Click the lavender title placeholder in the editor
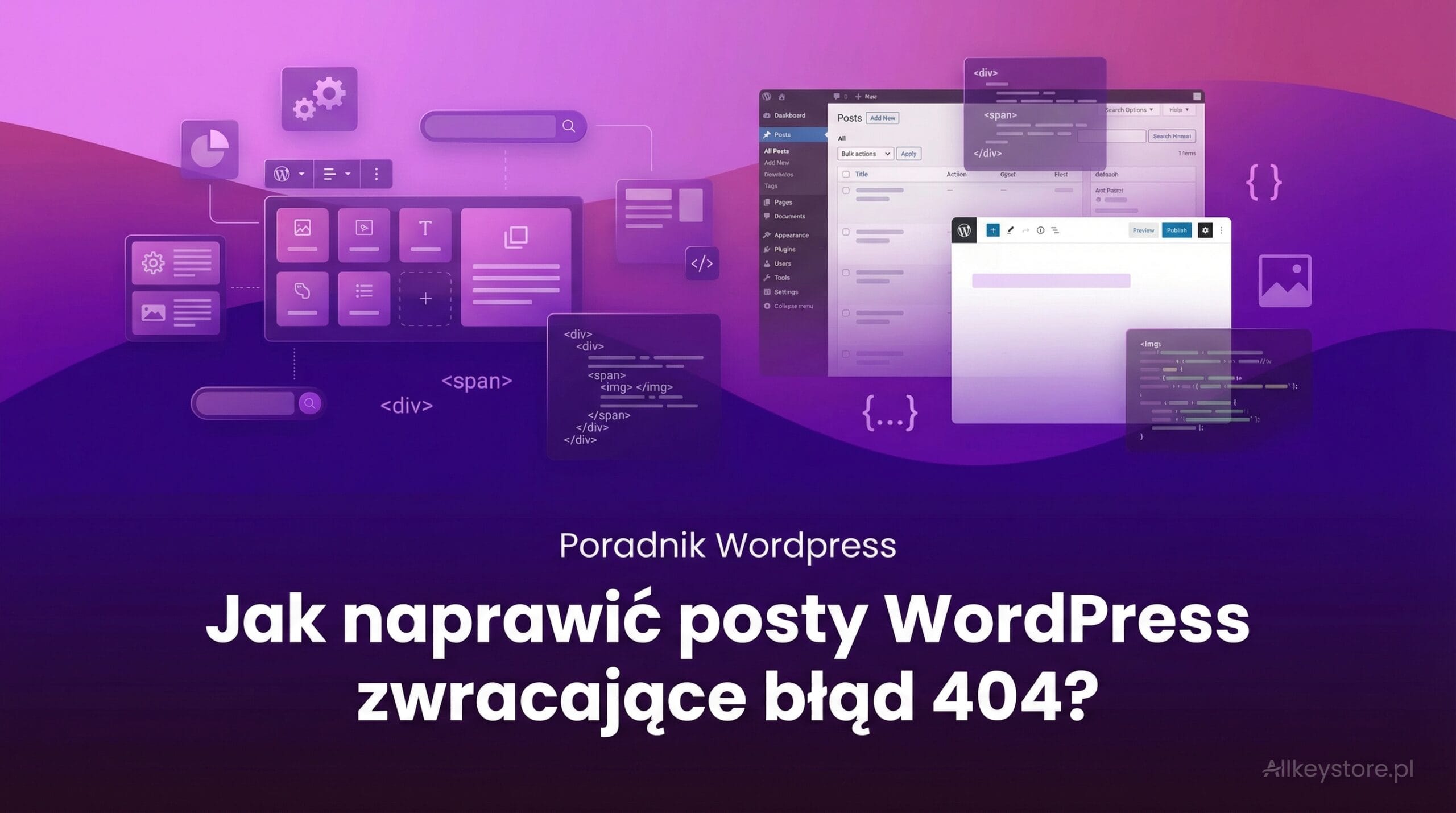Viewport: 1456px width, 813px height. (x=1051, y=280)
